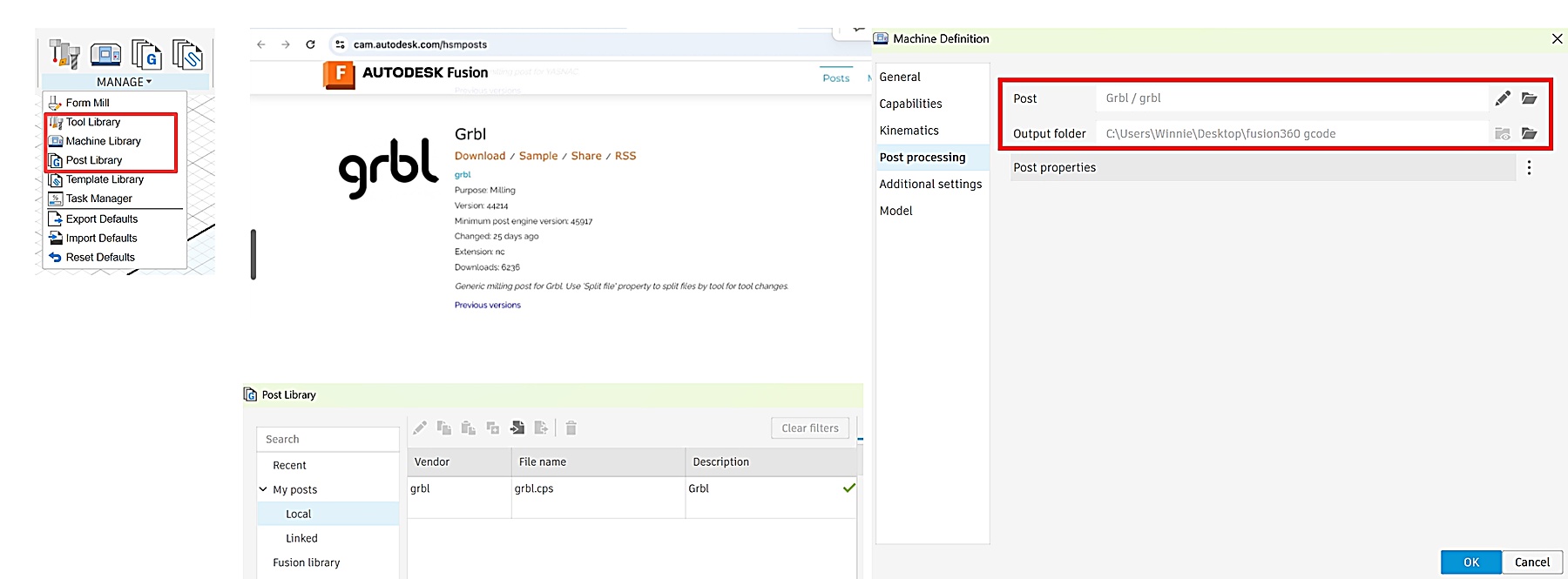
Task: Open the Grbl Share link
Action: point(586,156)
